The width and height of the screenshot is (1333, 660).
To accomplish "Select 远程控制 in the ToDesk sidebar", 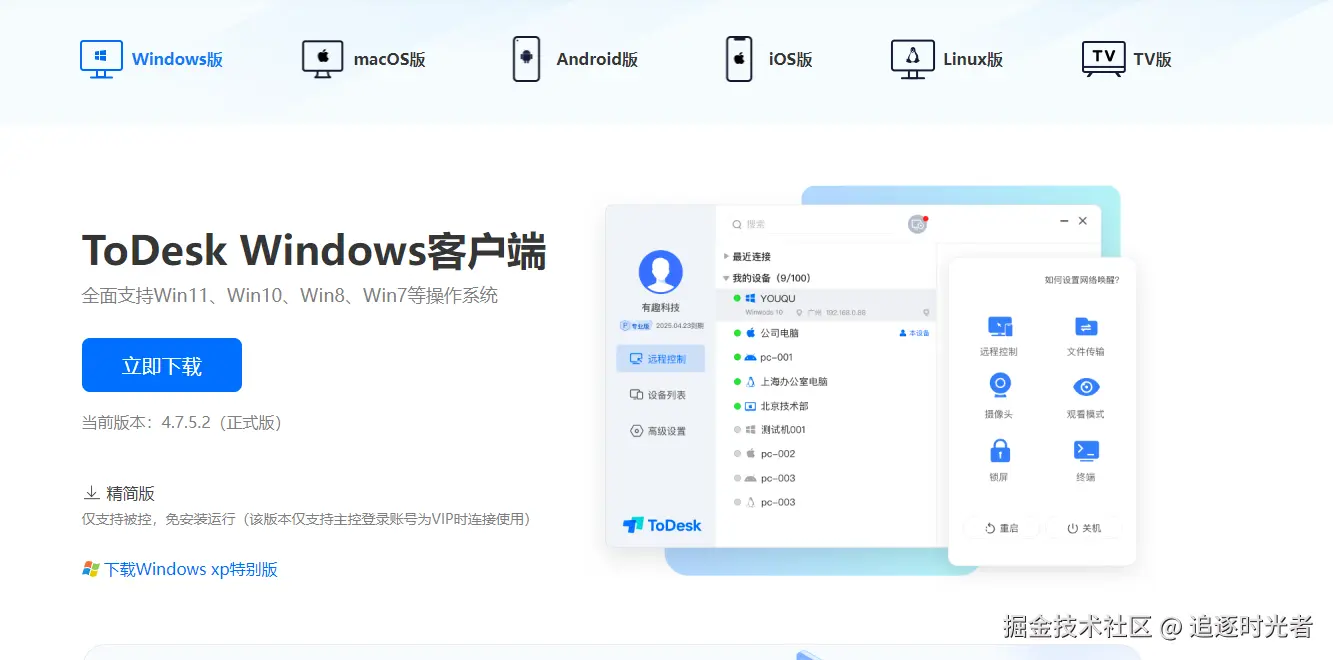I will tap(661, 358).
